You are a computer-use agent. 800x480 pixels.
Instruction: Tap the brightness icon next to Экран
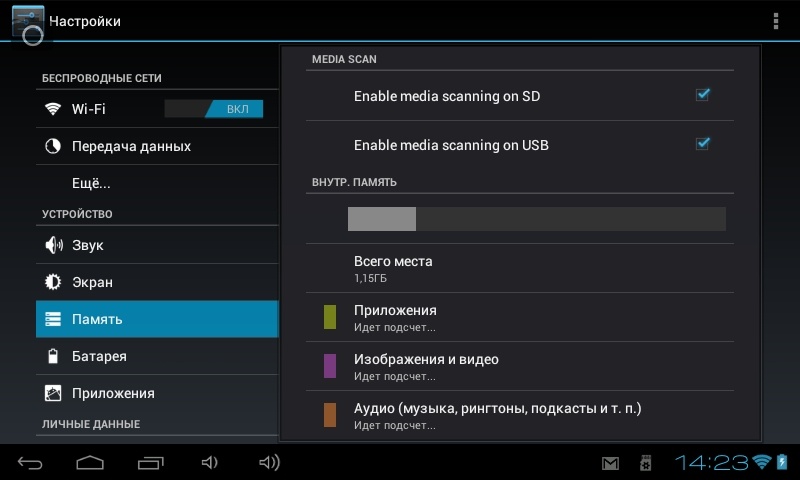(x=53, y=282)
